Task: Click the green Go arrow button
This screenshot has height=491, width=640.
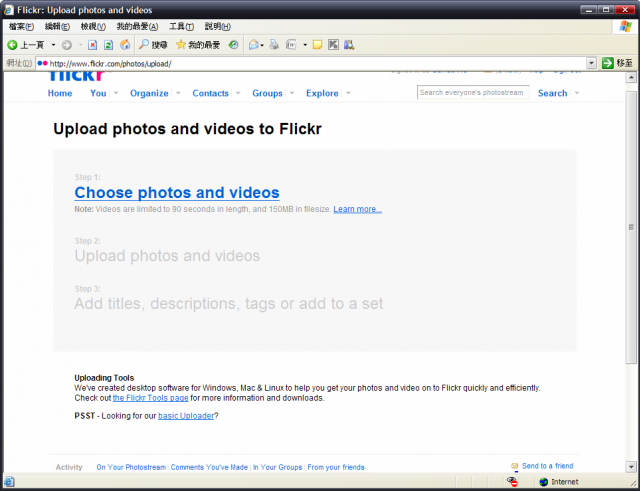Action: click(608, 63)
